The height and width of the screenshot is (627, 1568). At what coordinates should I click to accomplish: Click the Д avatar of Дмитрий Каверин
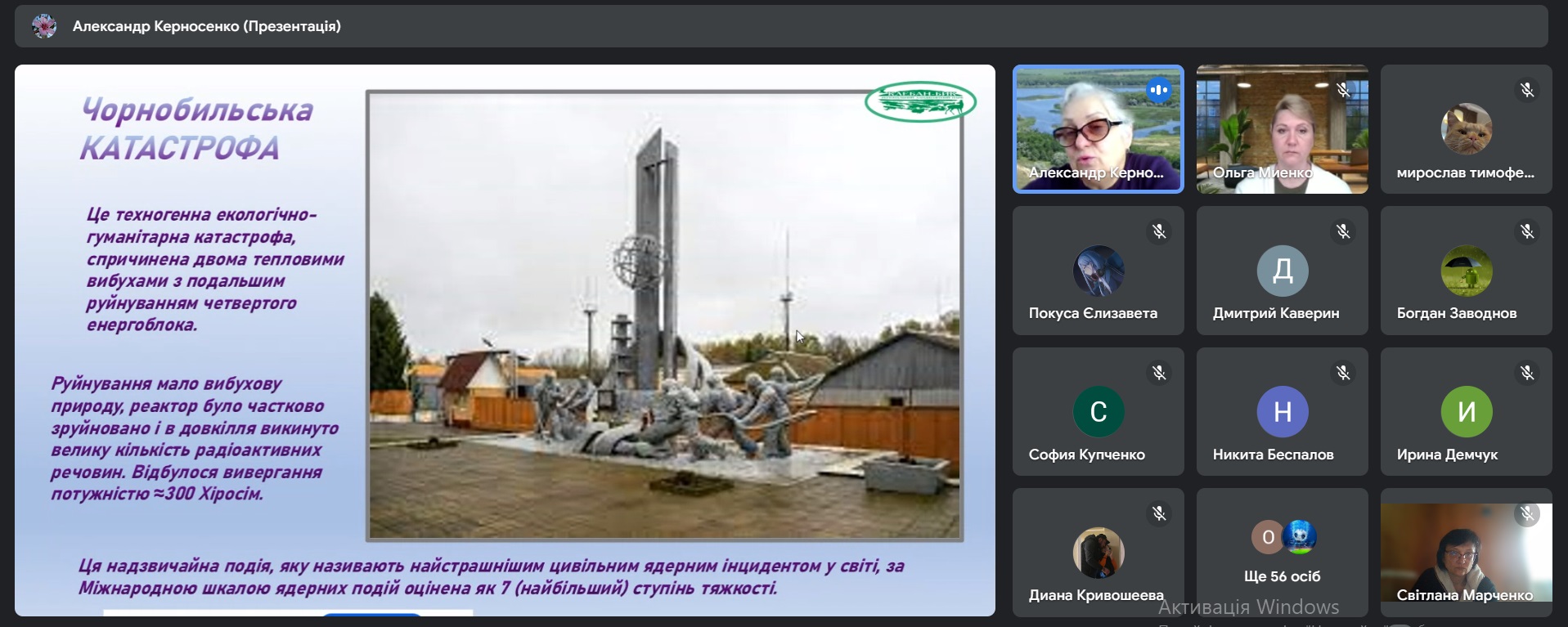coord(1282,271)
